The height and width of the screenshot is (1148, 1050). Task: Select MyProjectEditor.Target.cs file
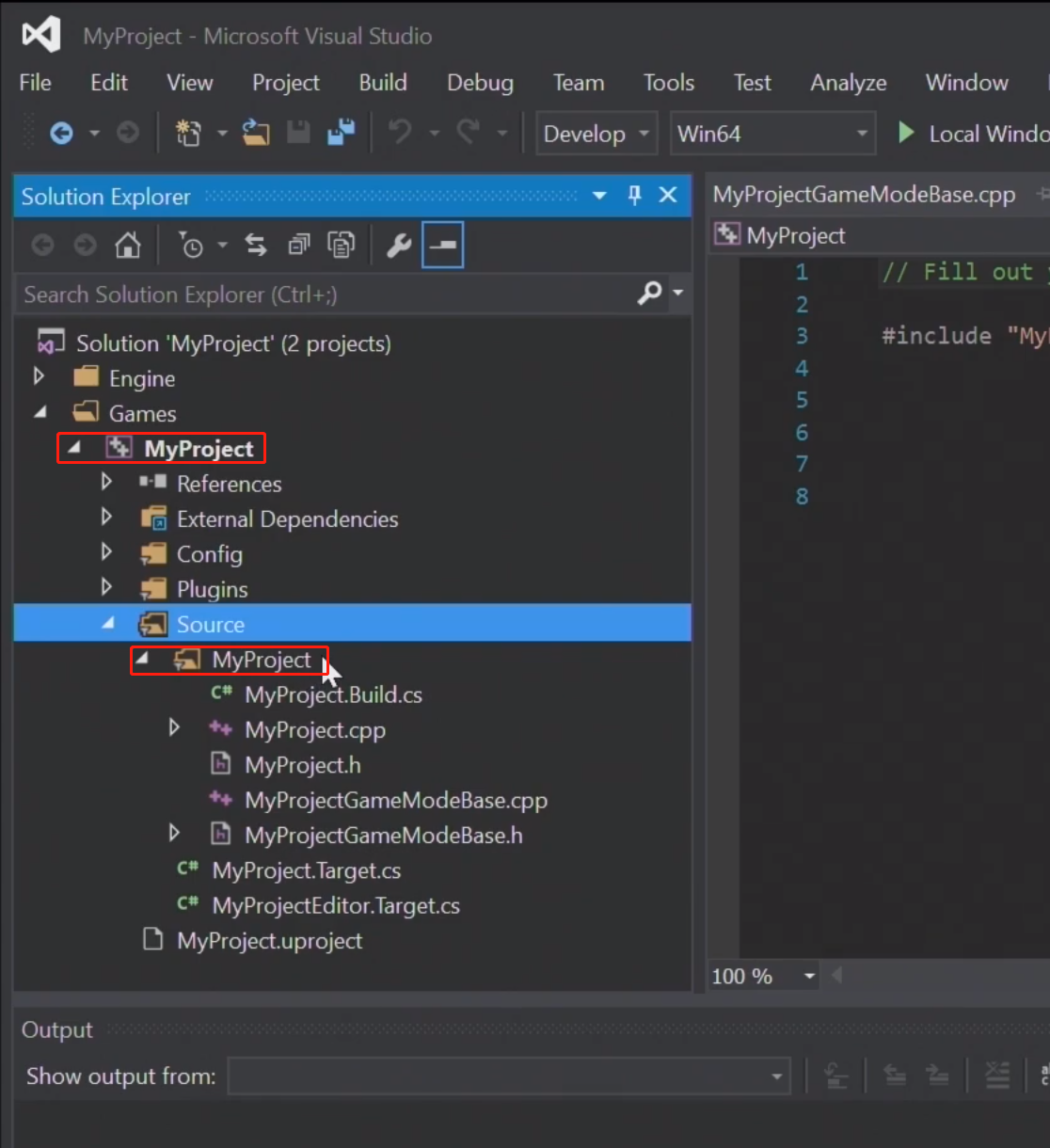coord(336,906)
